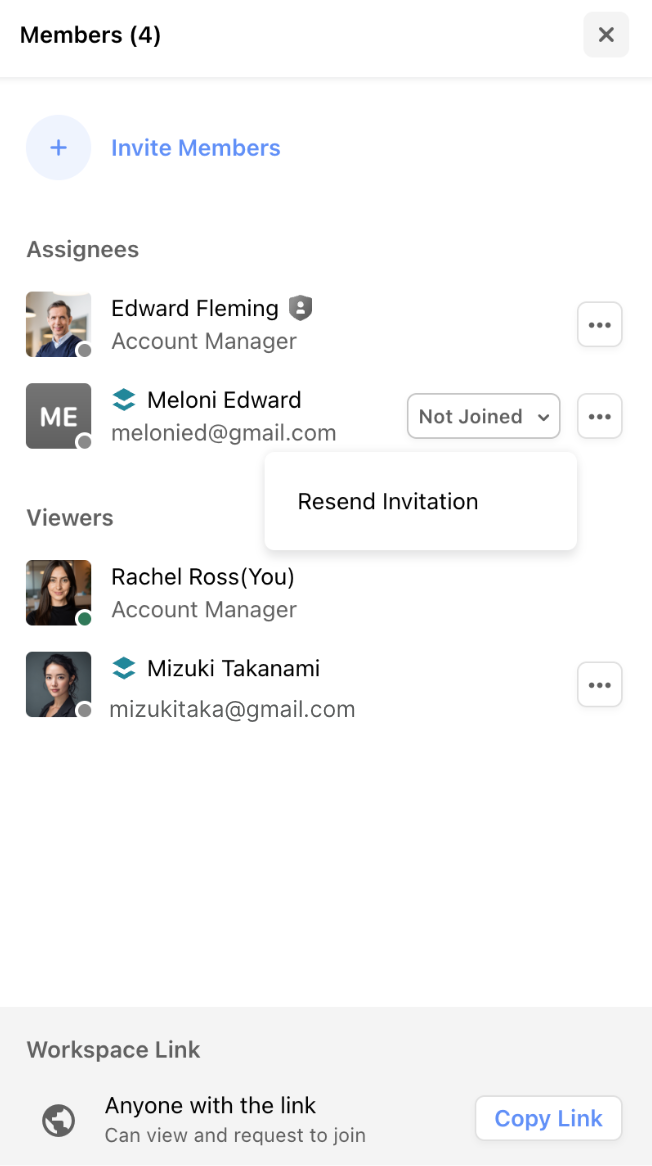This screenshot has height=1166, width=652.
Task: Click the ME initials avatar
Action: [x=58, y=416]
